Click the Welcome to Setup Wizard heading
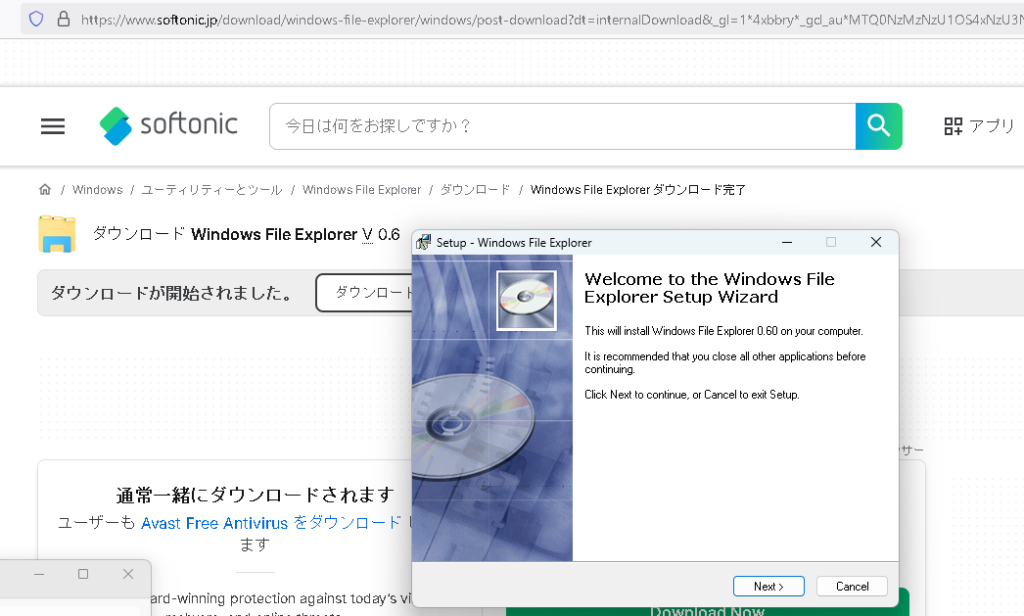This screenshot has width=1024, height=616. tap(709, 288)
